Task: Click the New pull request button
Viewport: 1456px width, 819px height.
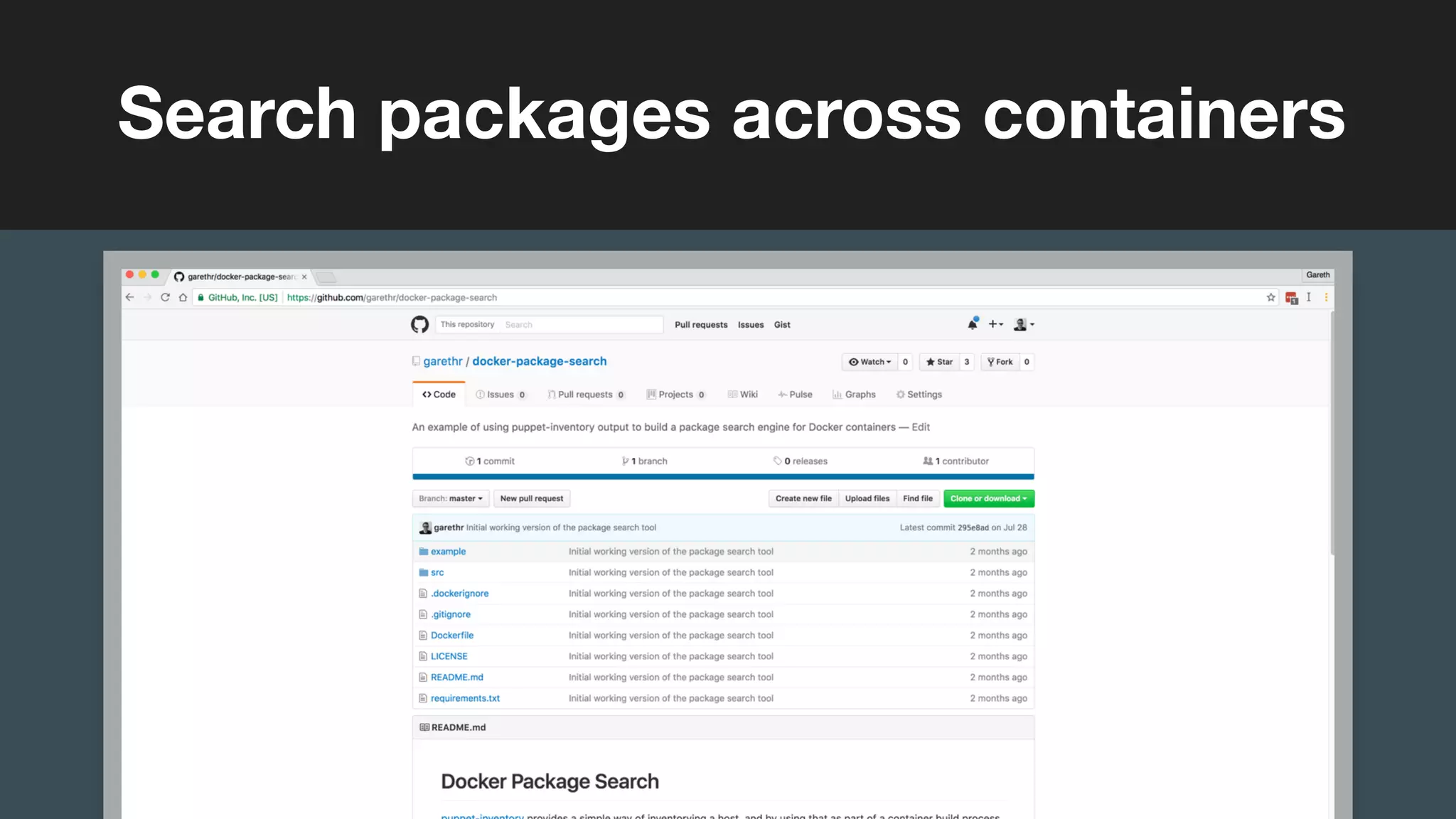Action: pyautogui.click(x=532, y=498)
